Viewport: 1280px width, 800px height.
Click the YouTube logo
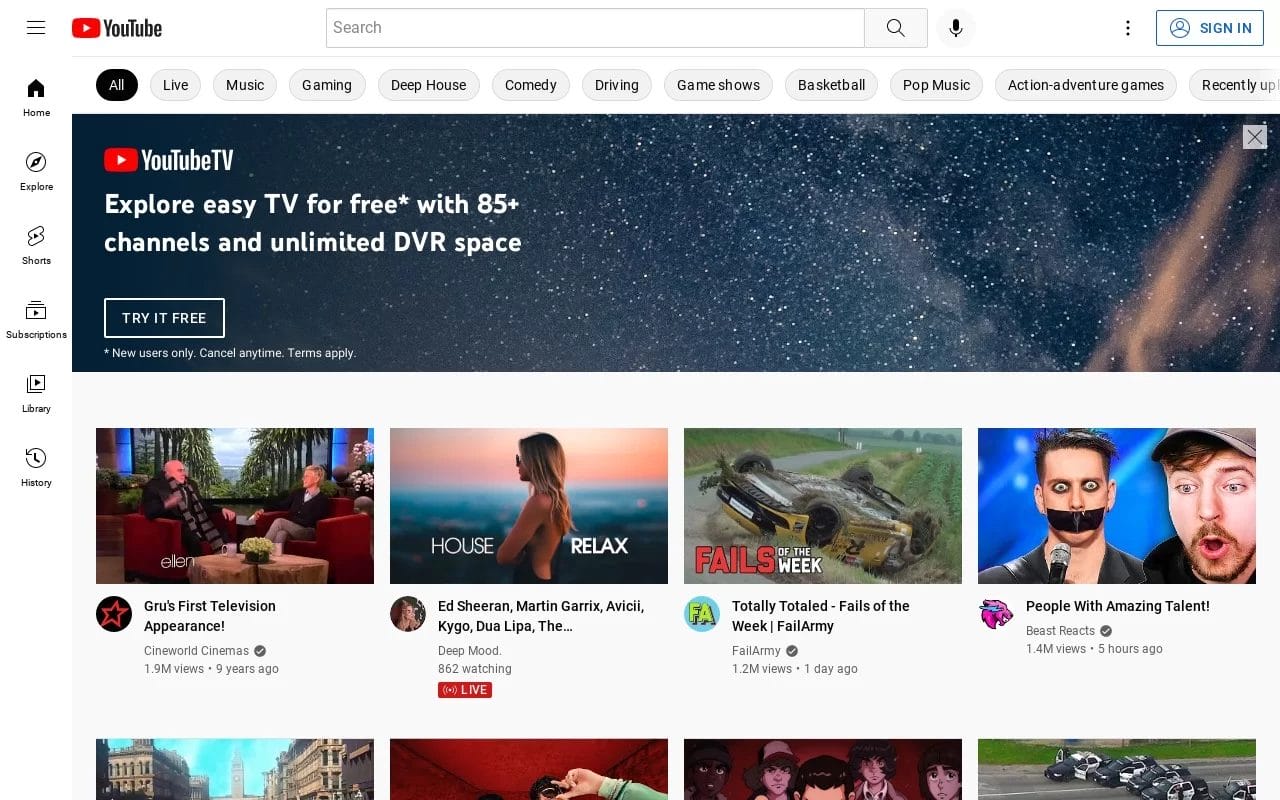[117, 28]
